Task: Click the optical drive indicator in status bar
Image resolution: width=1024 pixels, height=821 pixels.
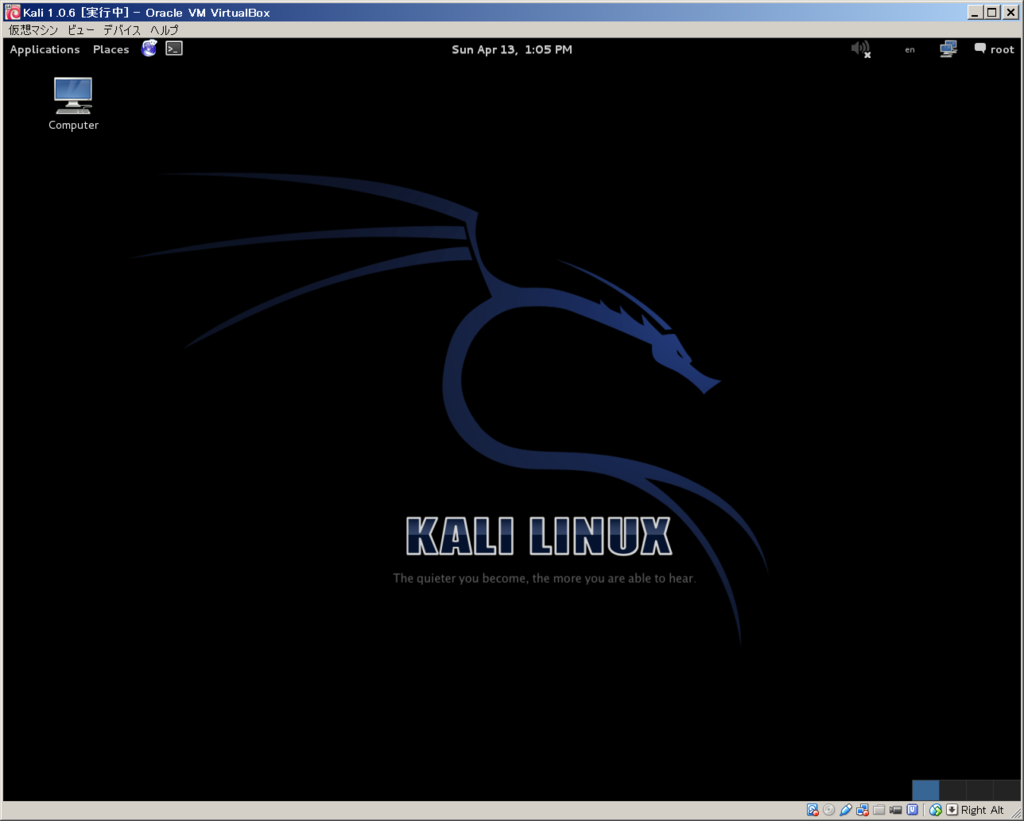Action: click(829, 810)
